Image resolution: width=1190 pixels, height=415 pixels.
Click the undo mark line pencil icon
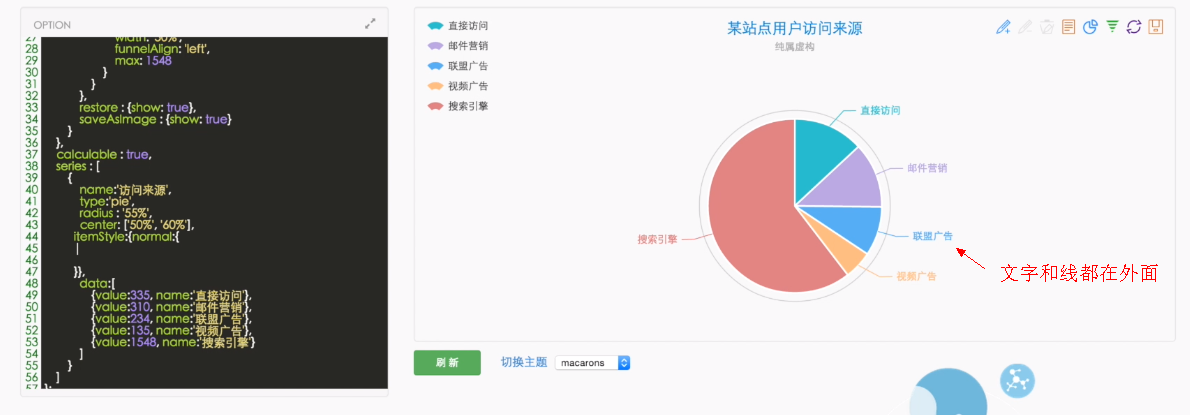(x=1025, y=27)
